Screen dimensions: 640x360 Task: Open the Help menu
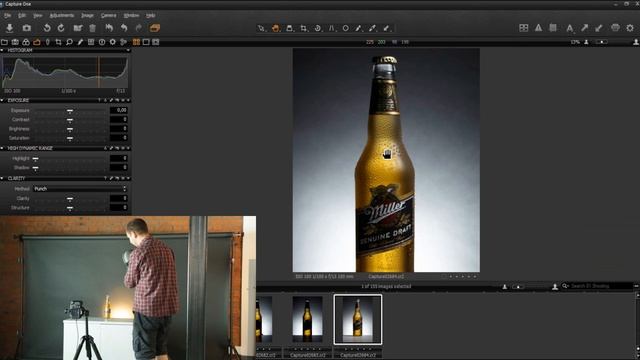[151, 15]
